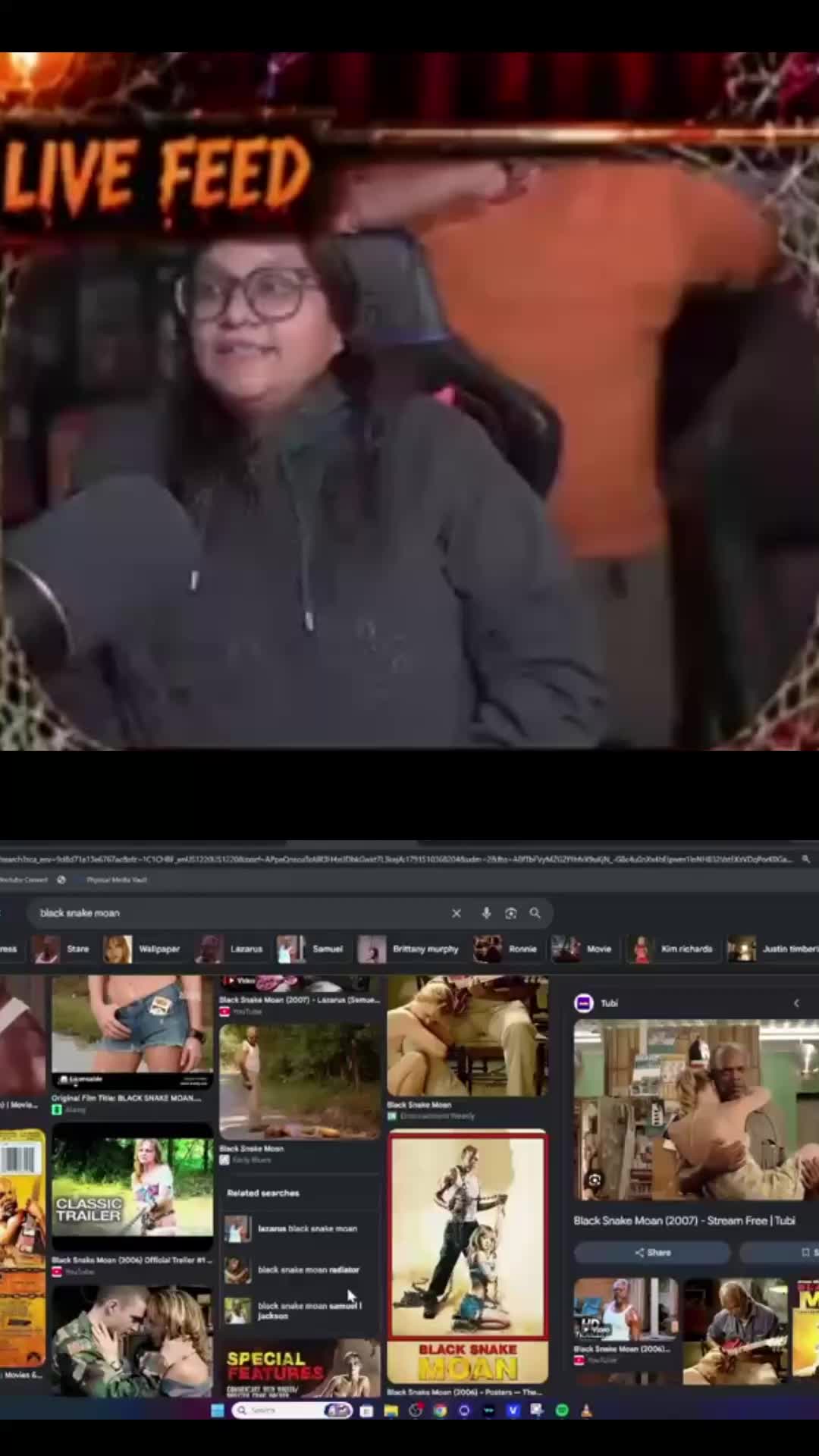
Task: Select the Lazarus filter chip
Action: (230, 949)
